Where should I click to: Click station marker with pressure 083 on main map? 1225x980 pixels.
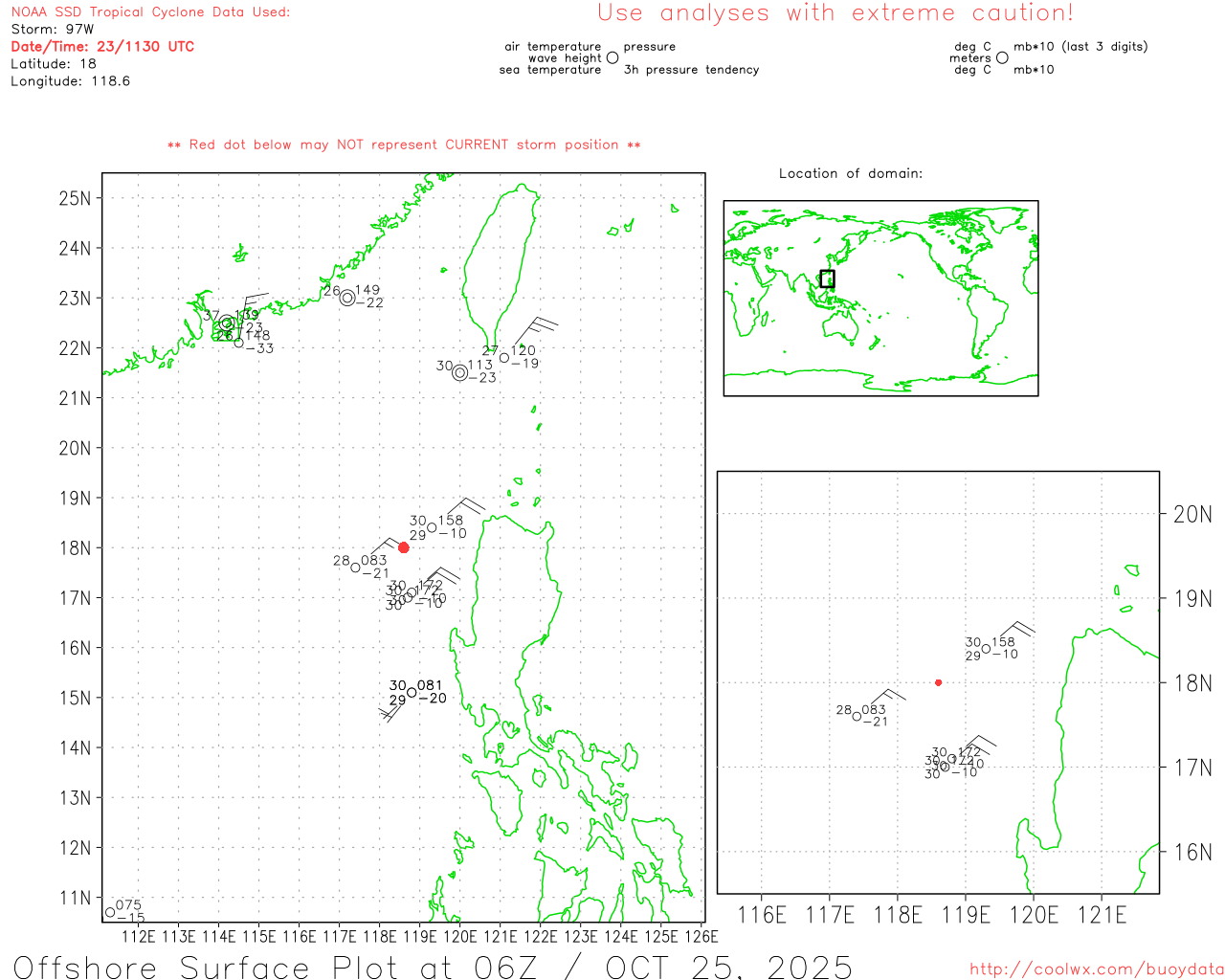click(356, 568)
